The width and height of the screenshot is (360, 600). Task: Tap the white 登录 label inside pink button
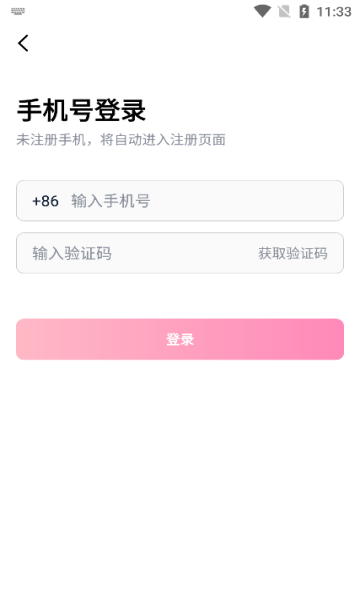(x=180, y=339)
